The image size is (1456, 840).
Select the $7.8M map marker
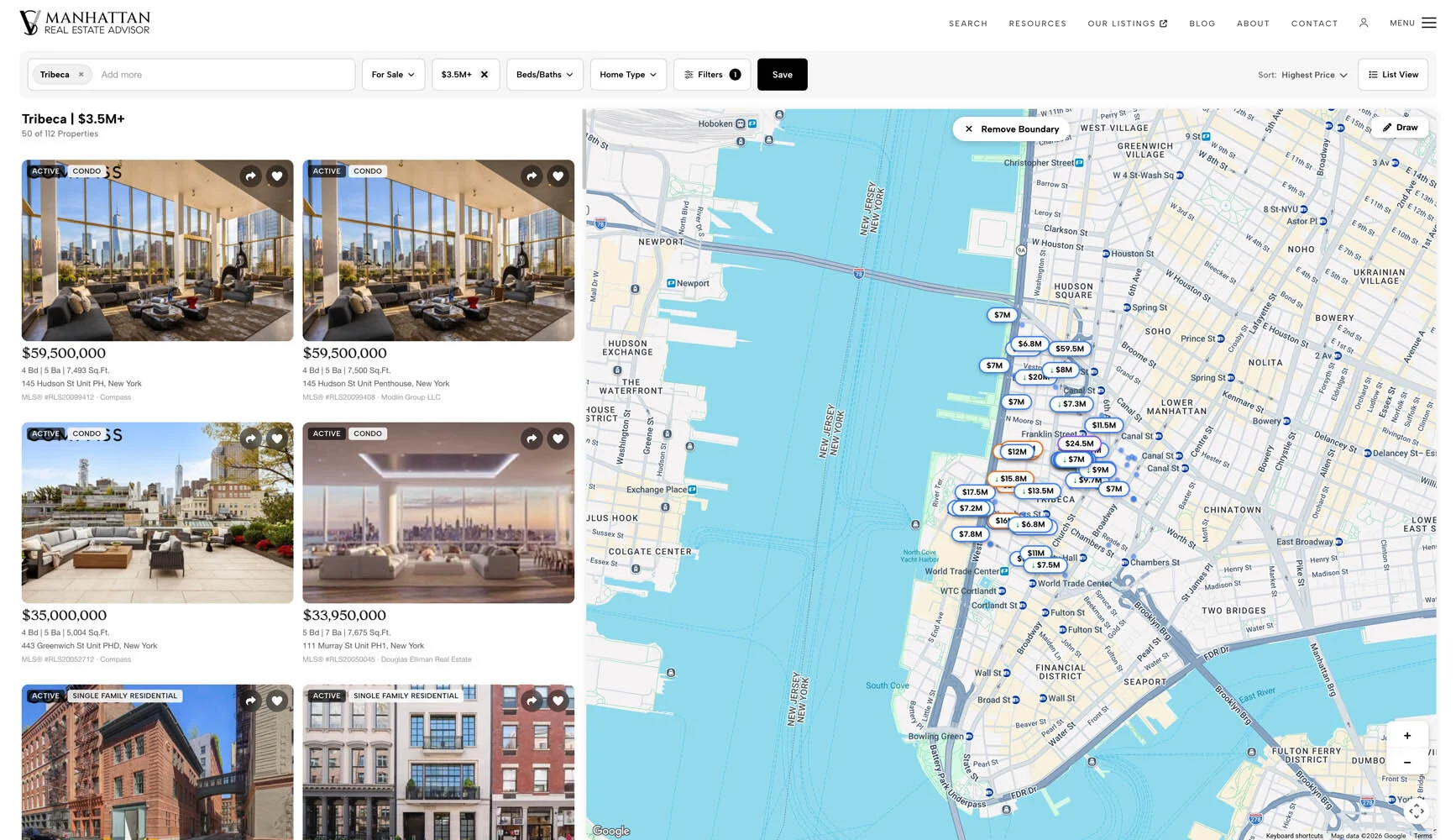[x=971, y=534]
